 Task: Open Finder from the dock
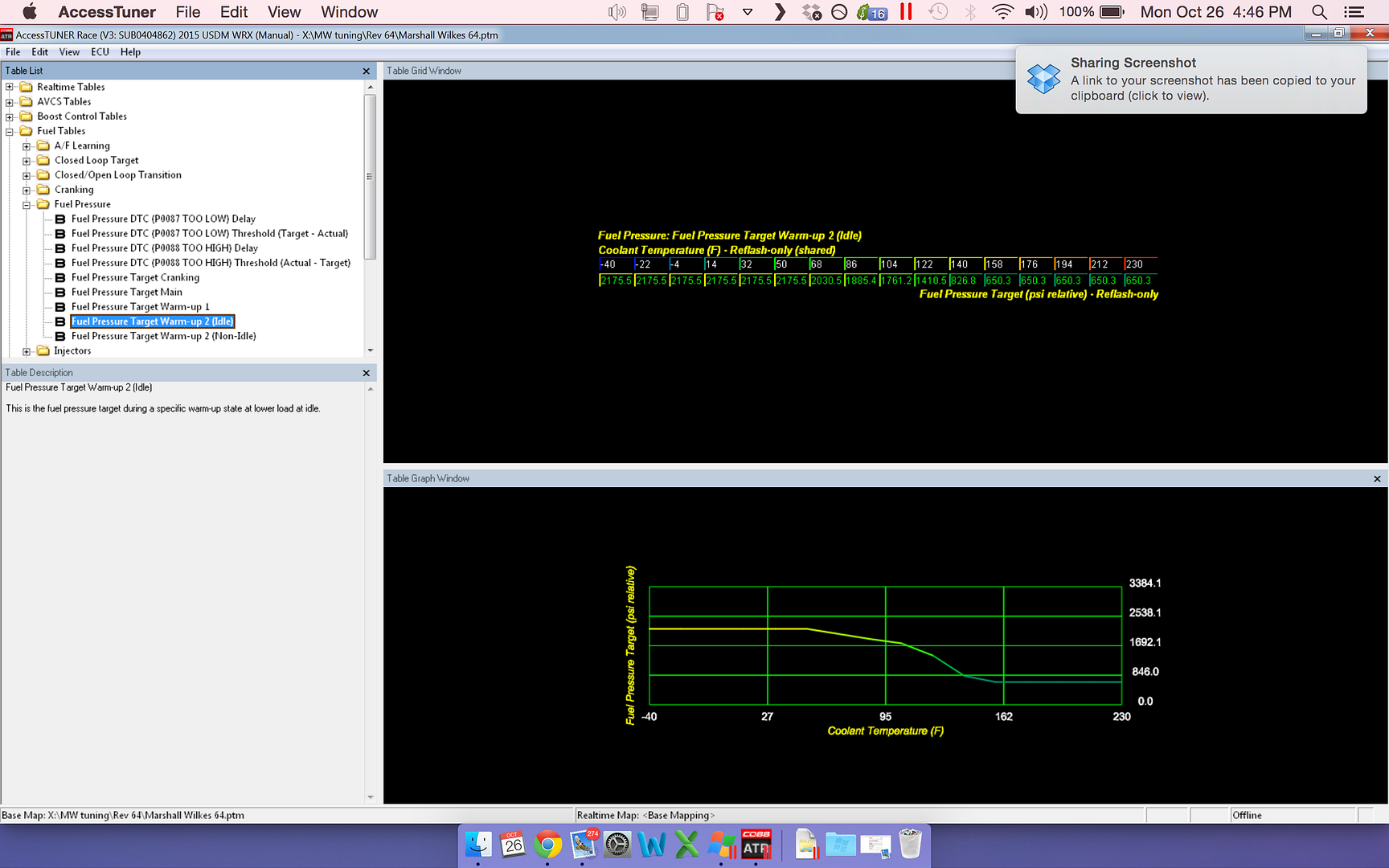[479, 845]
